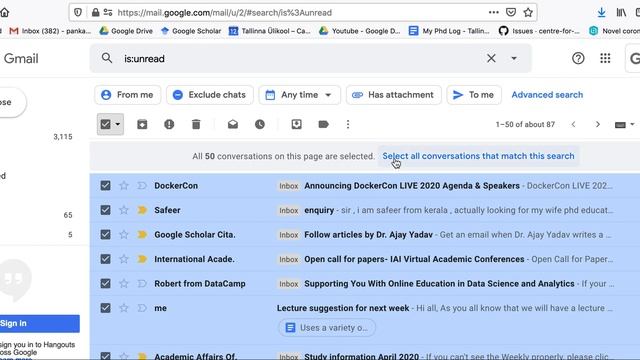Star the Safeer enquiry email
Viewport: 640px width, 360px height.
124,210
